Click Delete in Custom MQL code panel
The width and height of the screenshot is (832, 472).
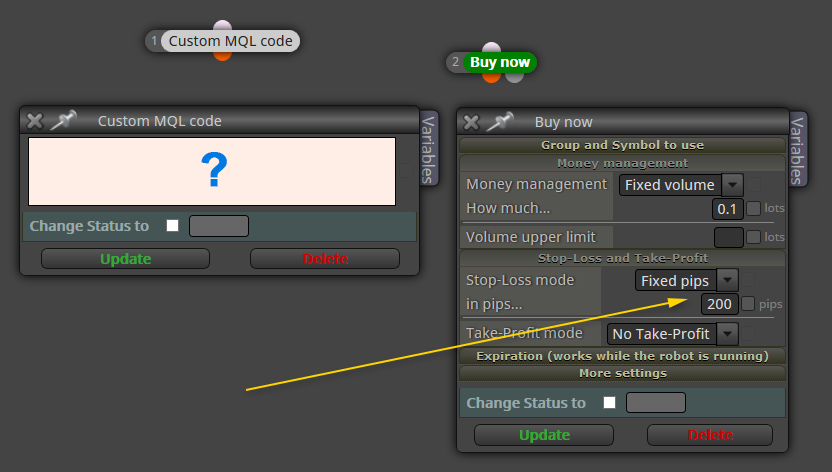(325, 259)
